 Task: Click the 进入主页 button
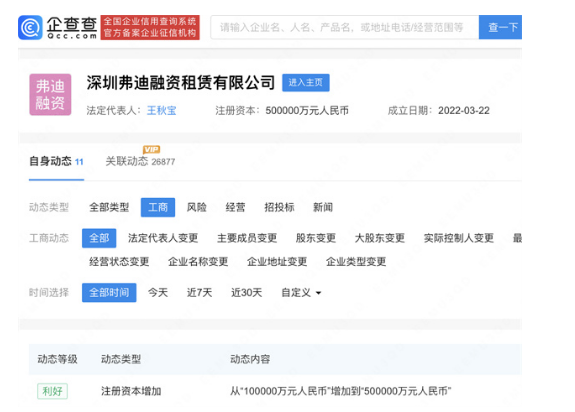(x=305, y=82)
